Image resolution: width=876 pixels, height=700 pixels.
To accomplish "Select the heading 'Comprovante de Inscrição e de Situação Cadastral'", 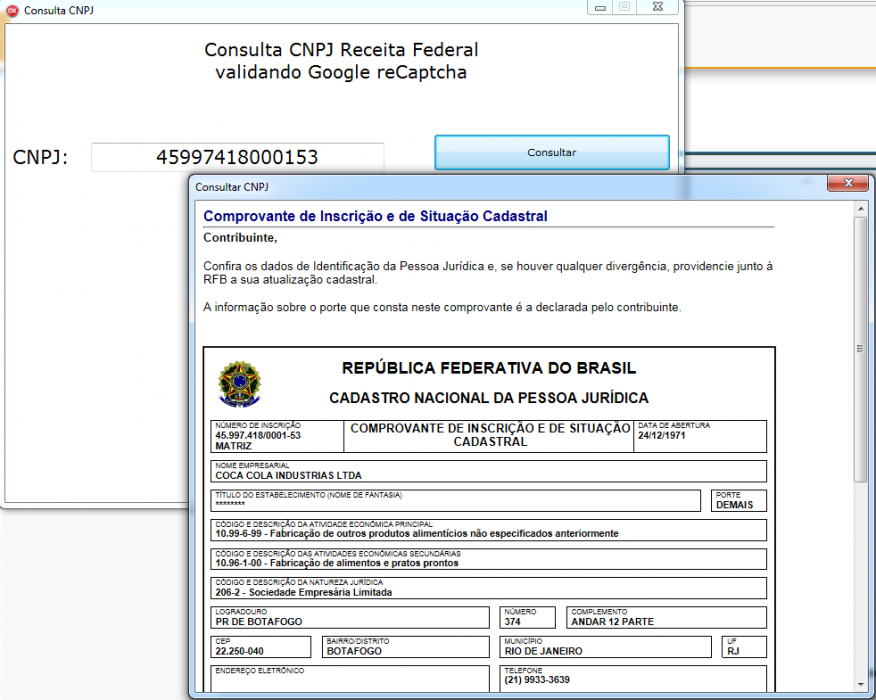I will [375, 216].
